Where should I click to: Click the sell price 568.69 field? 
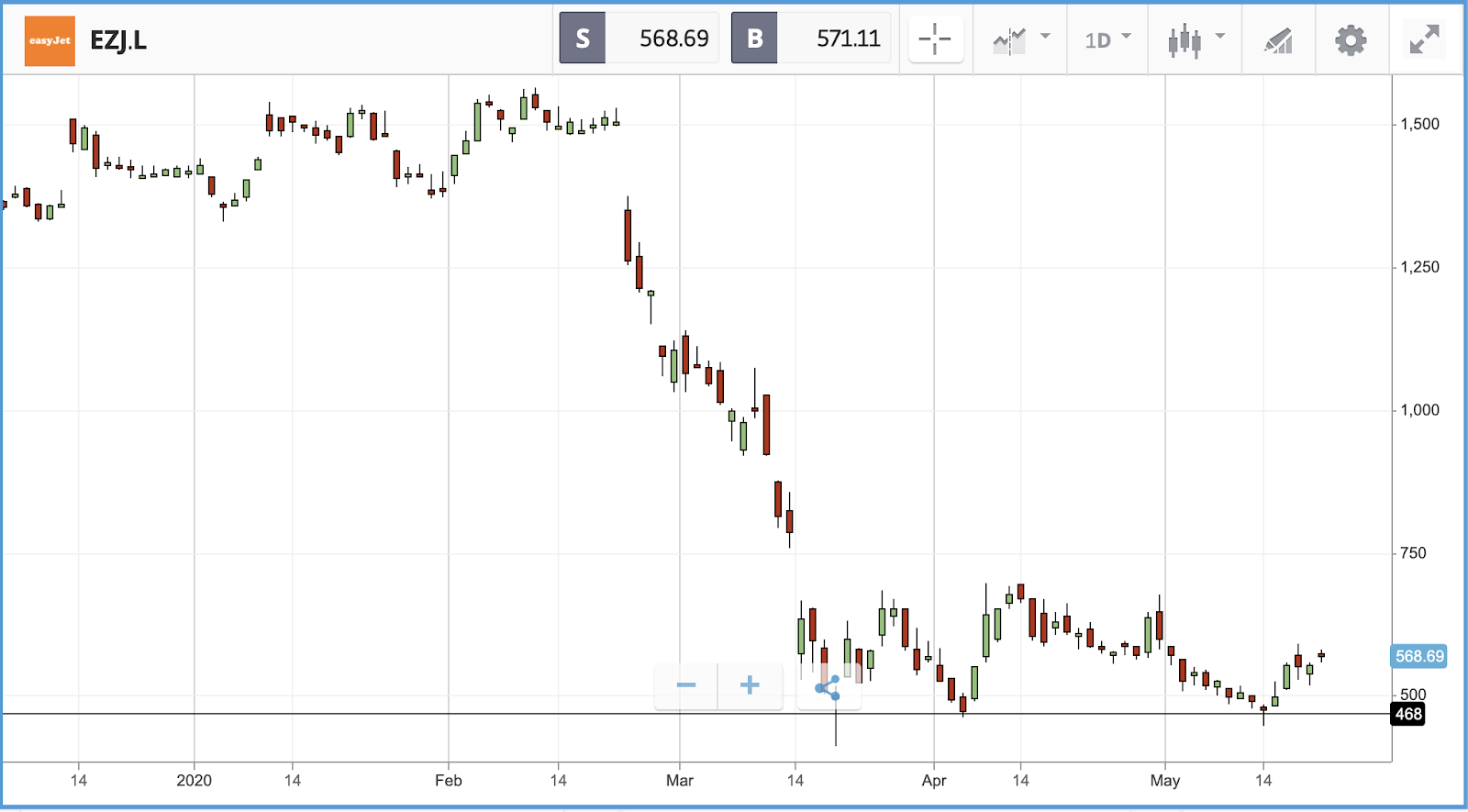[662, 39]
